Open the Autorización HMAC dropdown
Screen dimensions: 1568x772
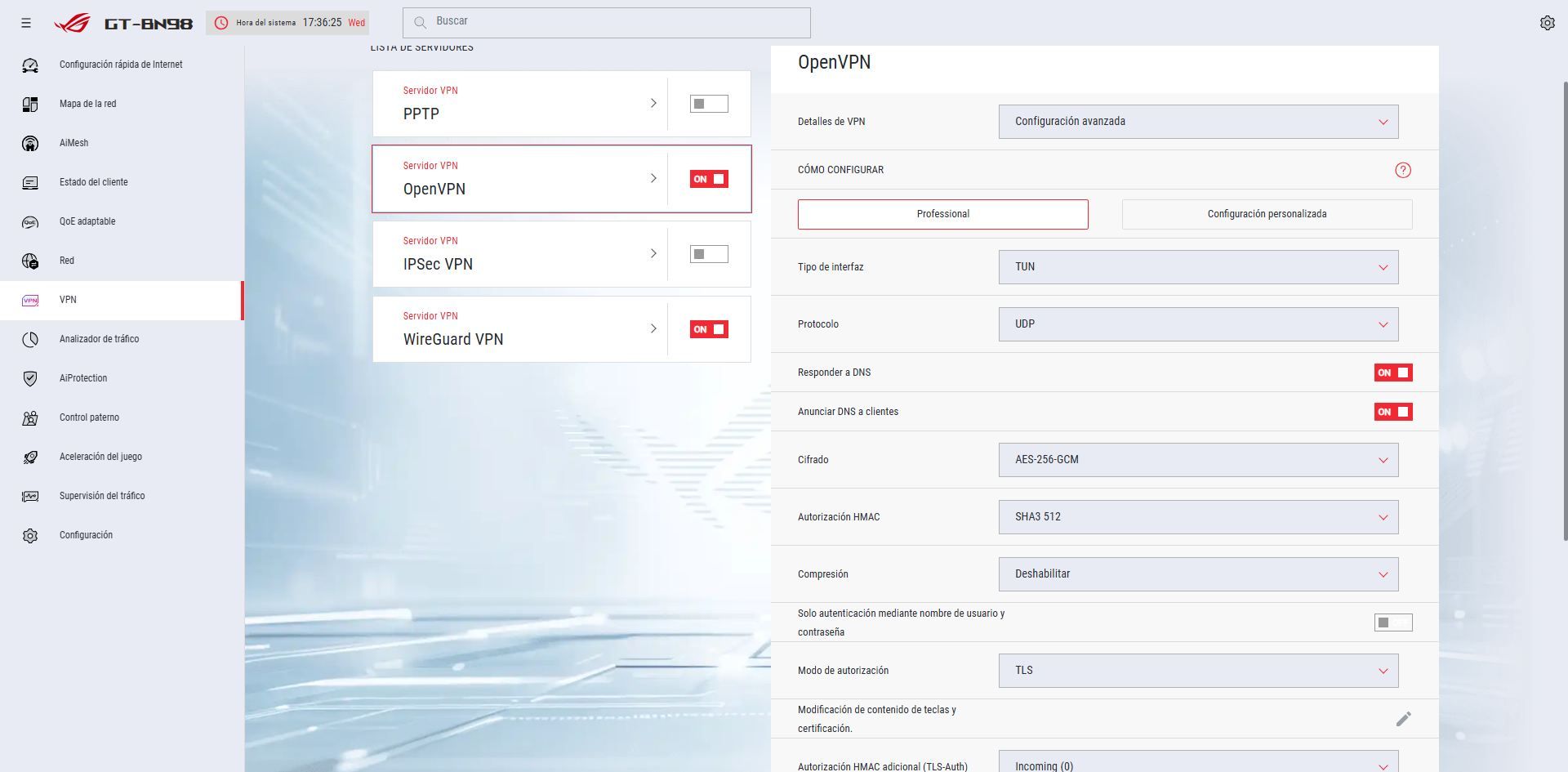tap(1198, 517)
